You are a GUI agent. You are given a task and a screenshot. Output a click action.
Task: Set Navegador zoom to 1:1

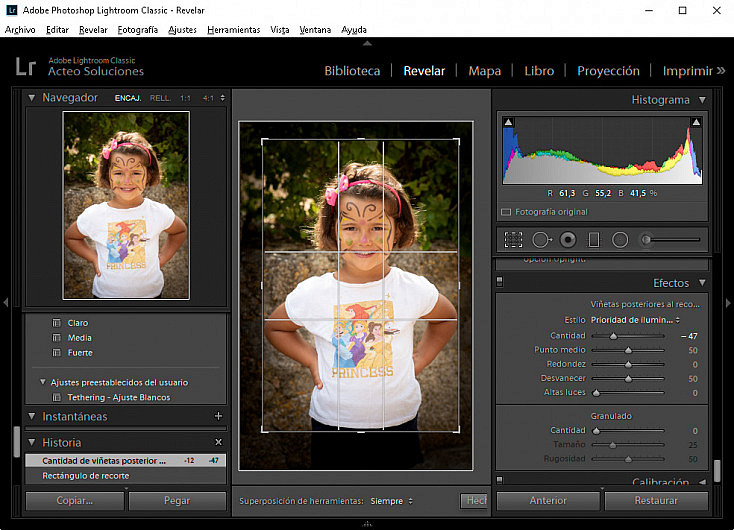click(185, 98)
